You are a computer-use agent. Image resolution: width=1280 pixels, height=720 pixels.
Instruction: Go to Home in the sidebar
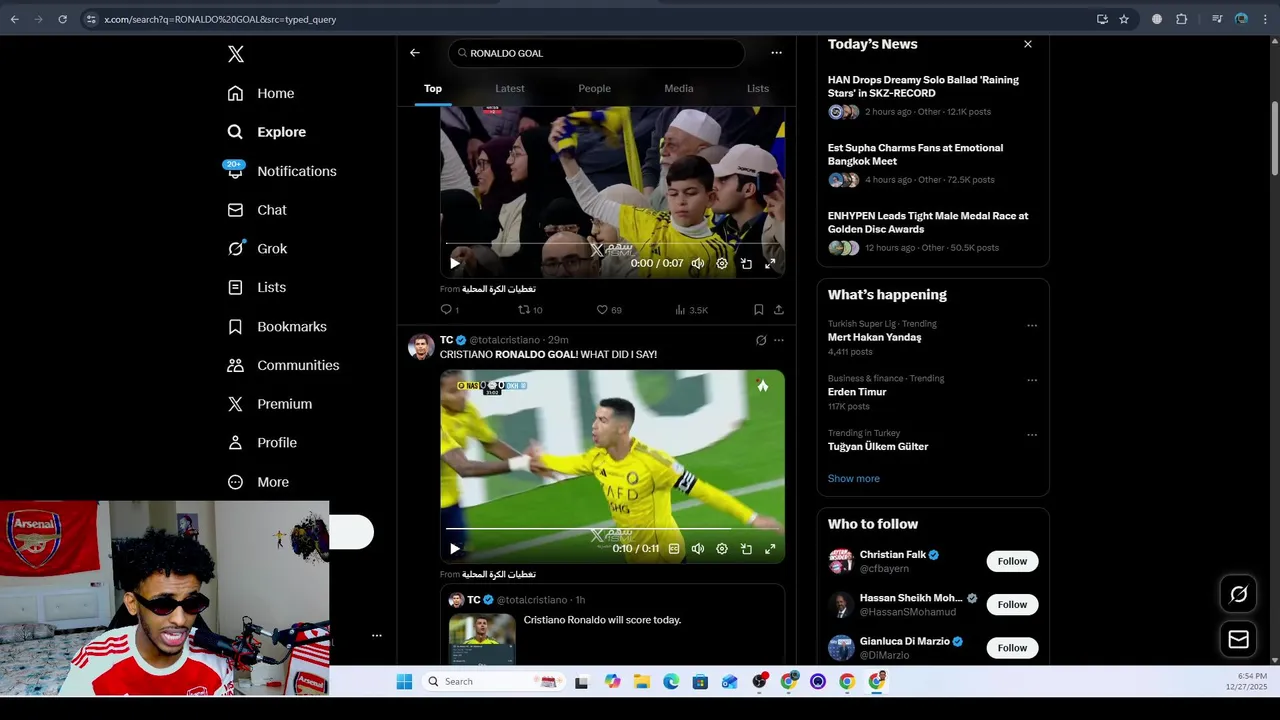(261, 93)
